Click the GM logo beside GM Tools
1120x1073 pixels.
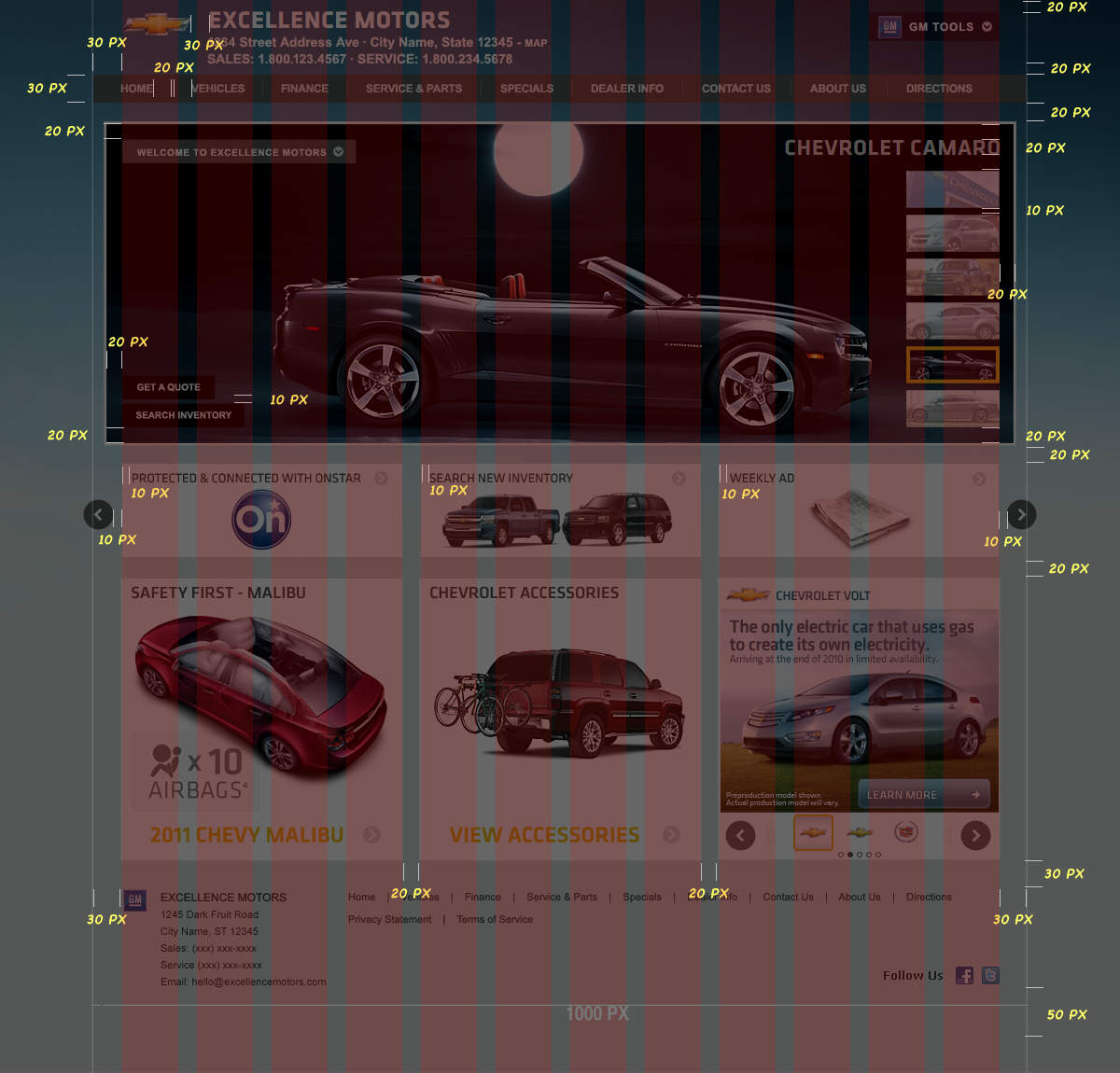(x=889, y=27)
